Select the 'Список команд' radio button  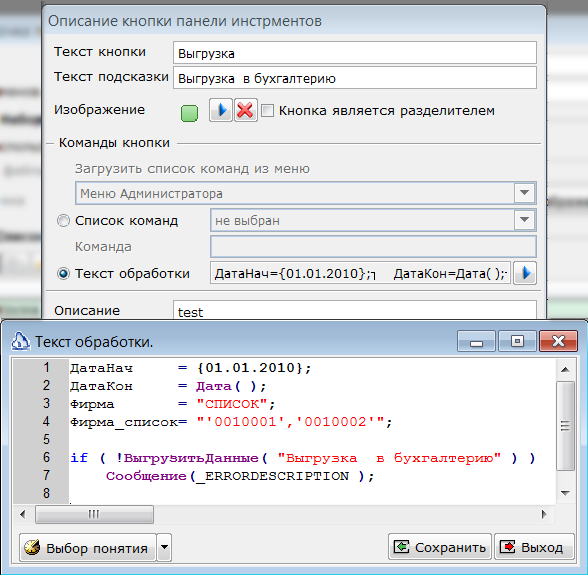click(x=63, y=221)
